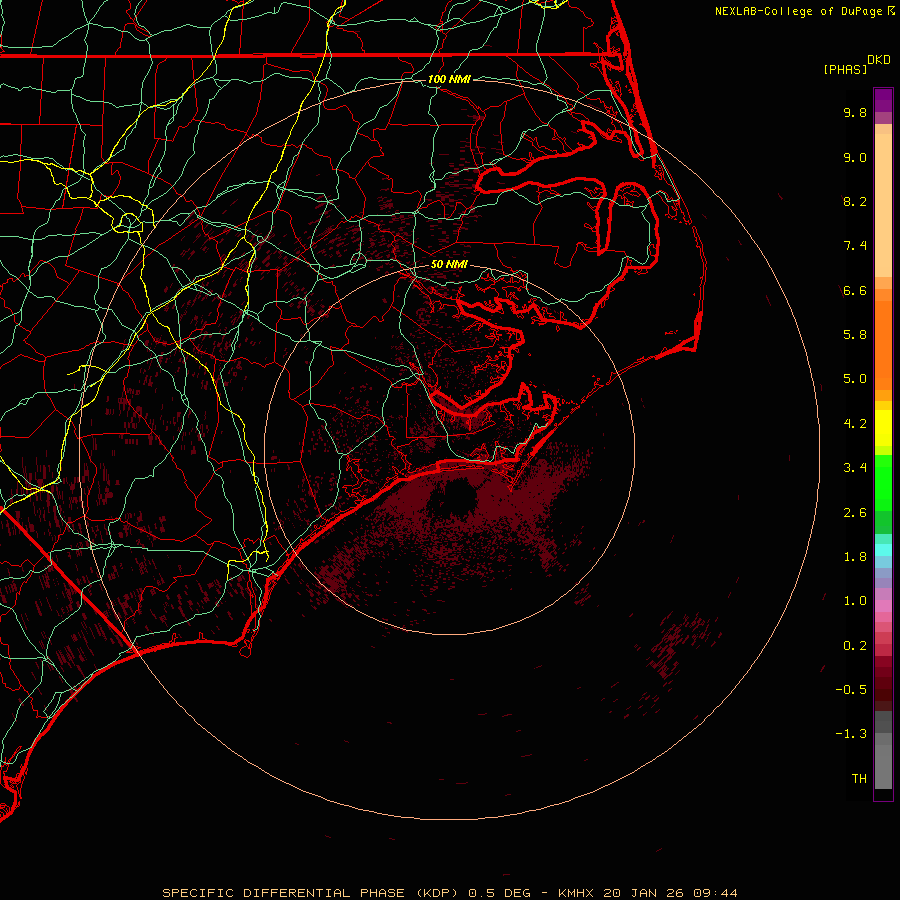This screenshot has width=900, height=900.
Task: Click the 4.2 scale label
Action: [855, 424]
